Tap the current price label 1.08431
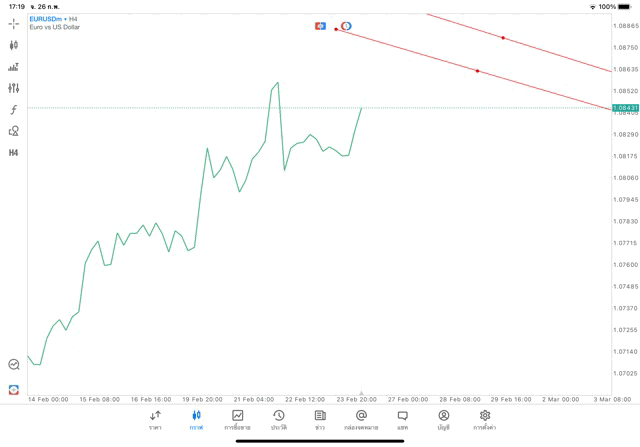This screenshot has width=640, height=447. point(626,107)
